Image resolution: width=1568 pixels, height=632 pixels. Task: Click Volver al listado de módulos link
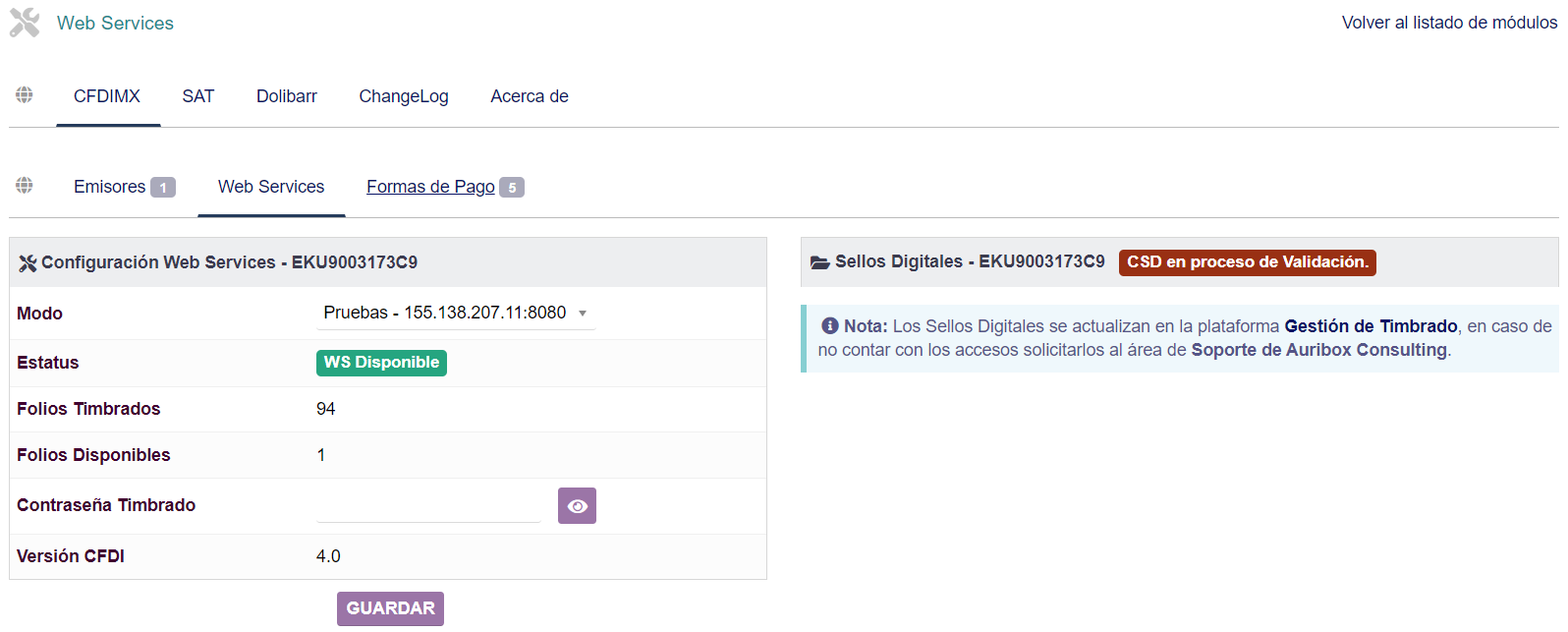pos(1449,23)
